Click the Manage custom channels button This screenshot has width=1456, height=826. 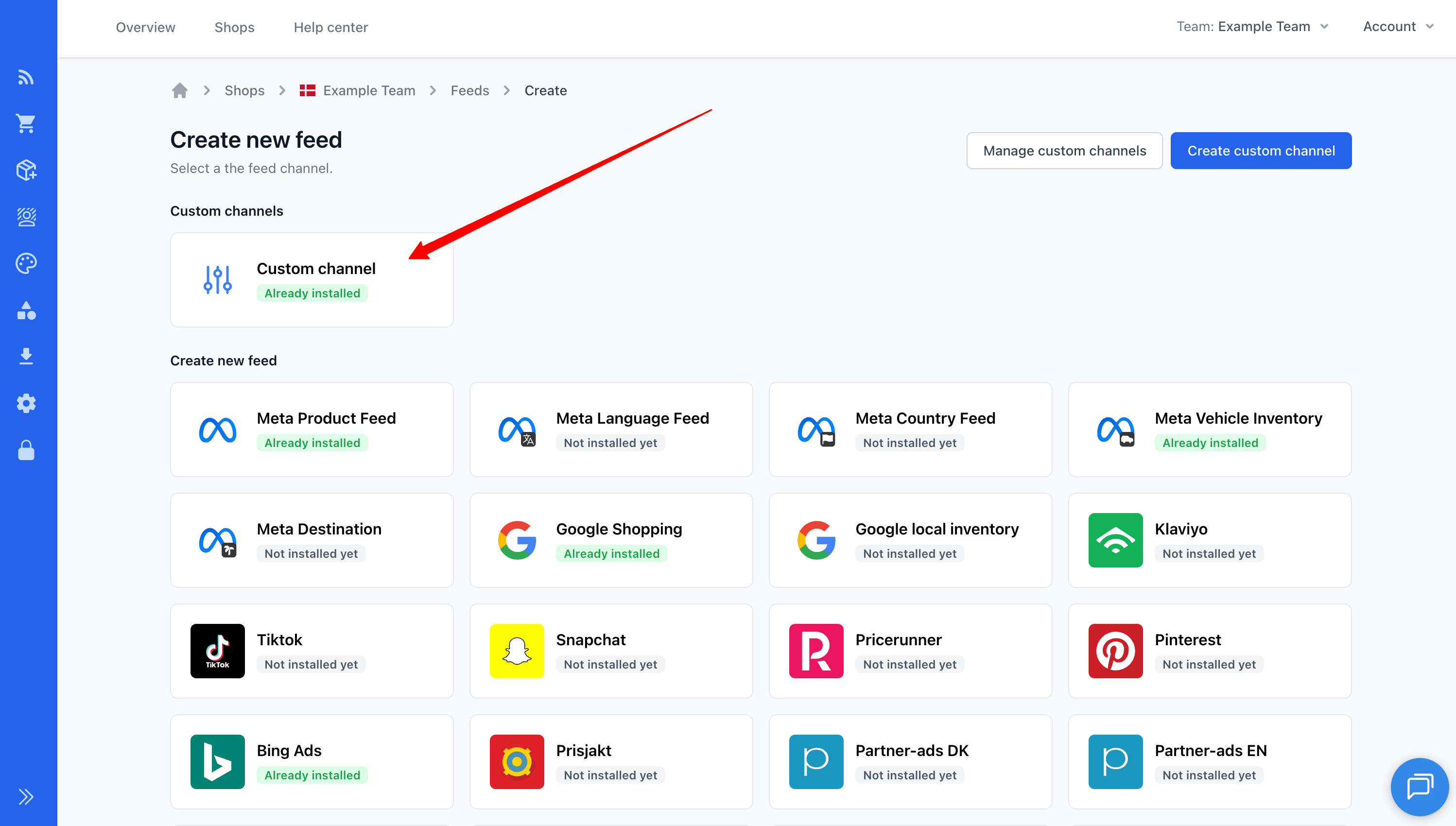pyautogui.click(x=1064, y=150)
